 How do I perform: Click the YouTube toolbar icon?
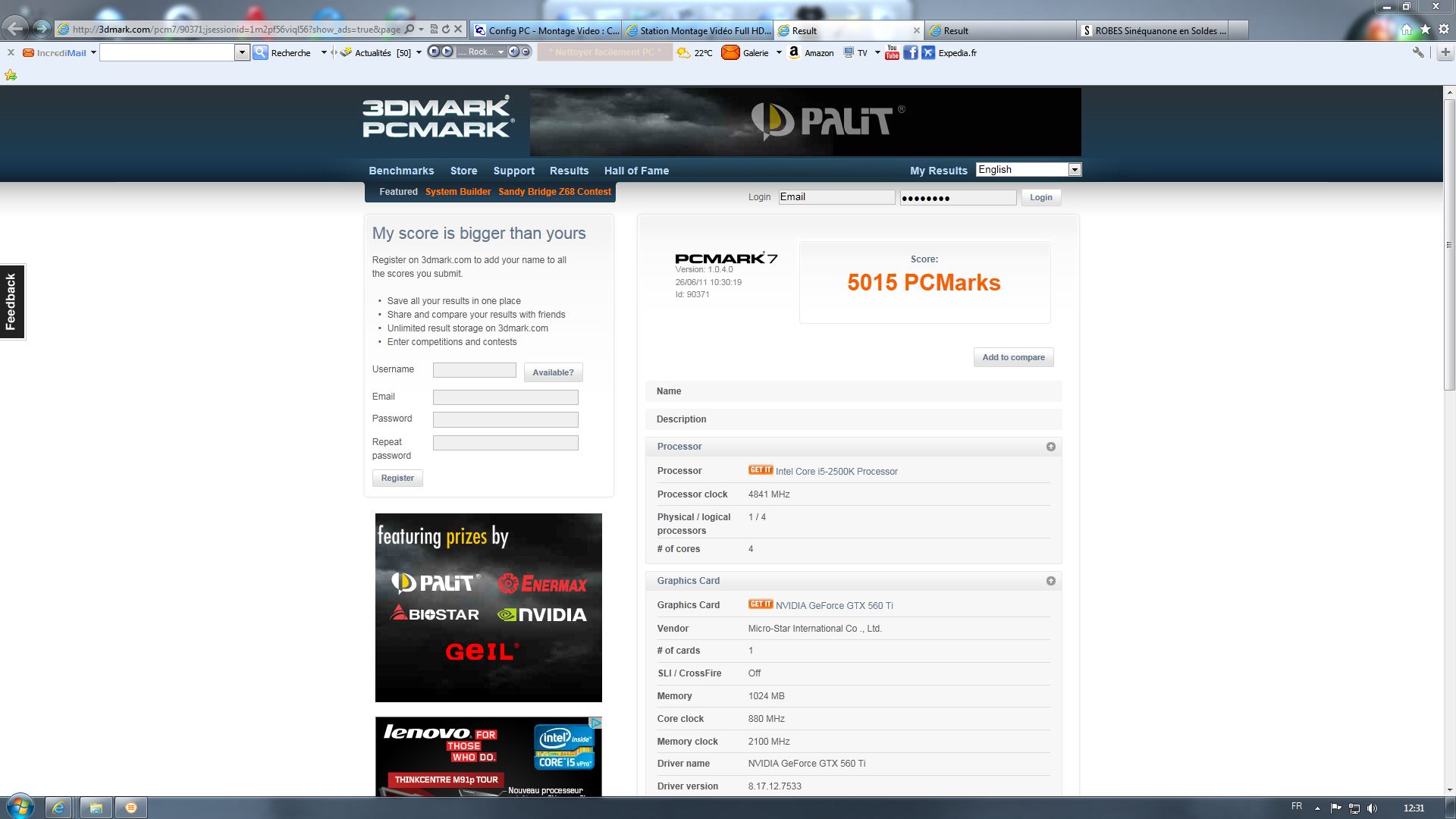(x=892, y=52)
